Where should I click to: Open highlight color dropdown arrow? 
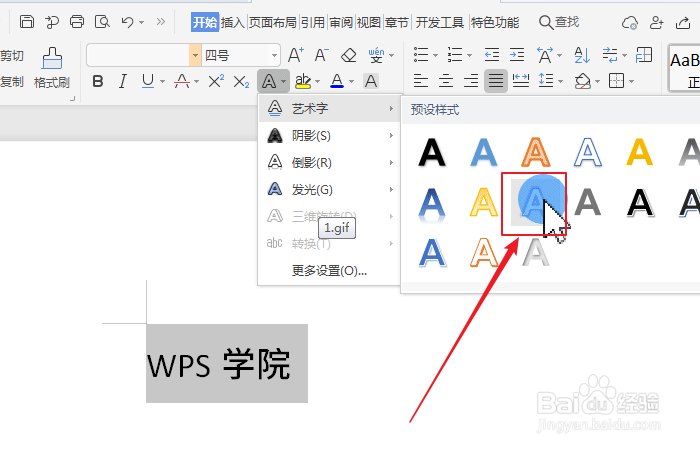(x=317, y=81)
